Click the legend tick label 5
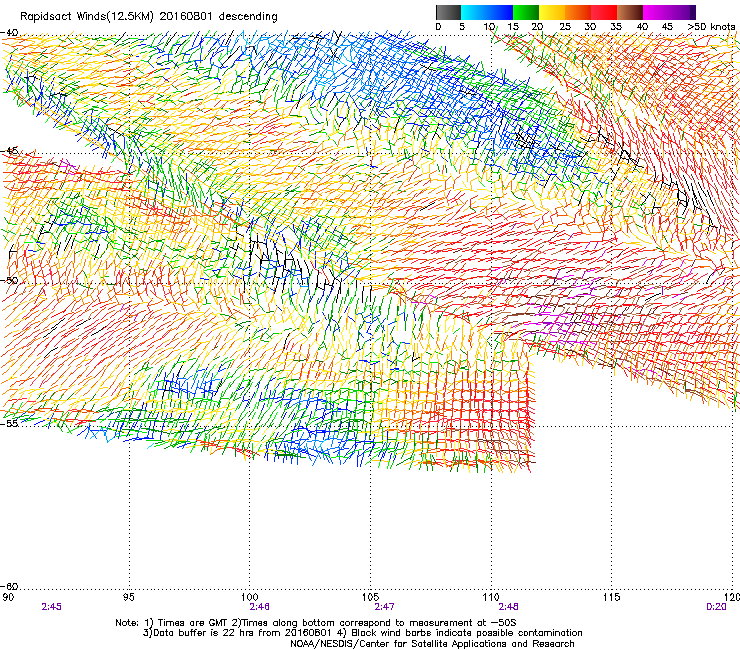 pos(462,27)
